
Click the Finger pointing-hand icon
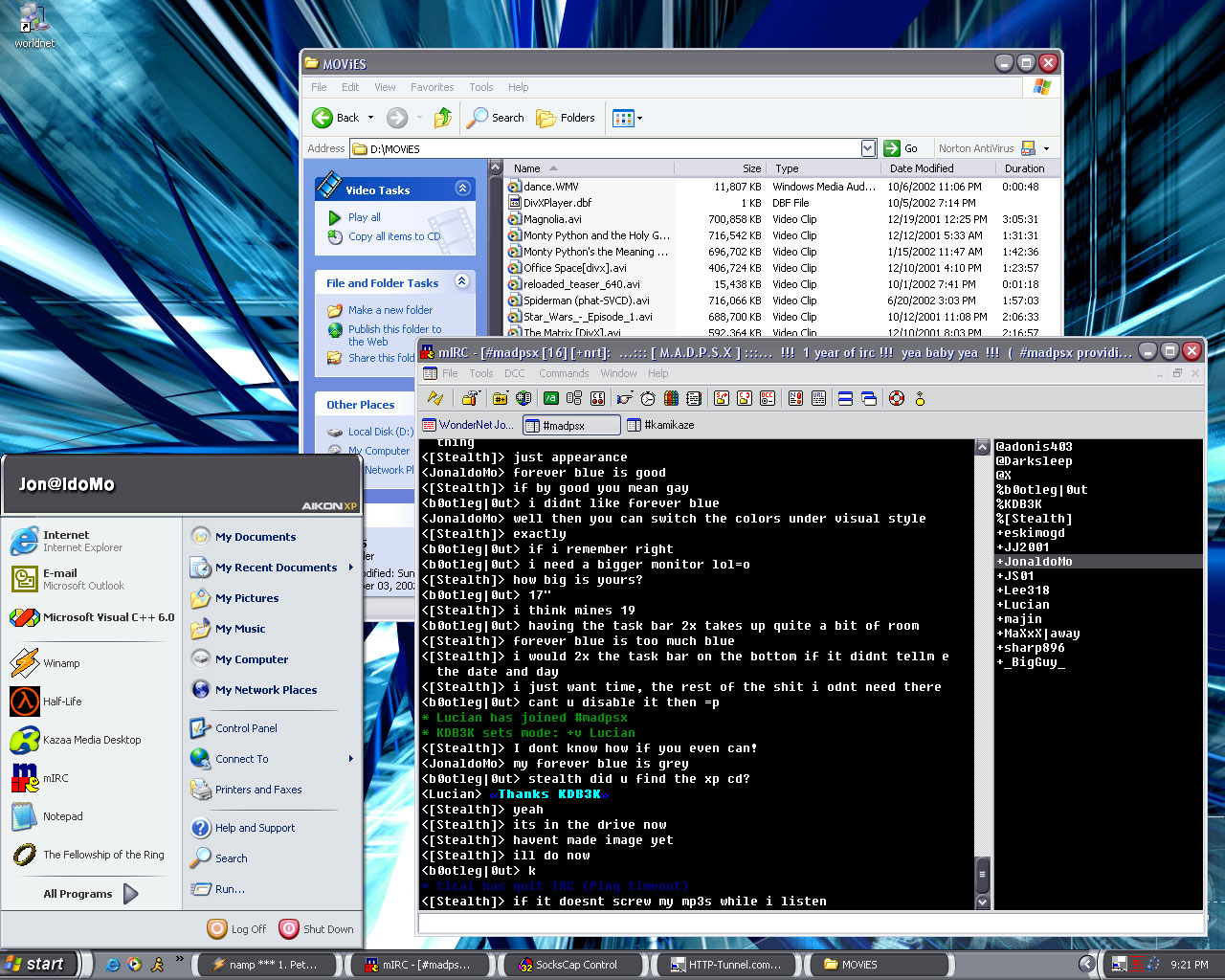[x=625, y=398]
